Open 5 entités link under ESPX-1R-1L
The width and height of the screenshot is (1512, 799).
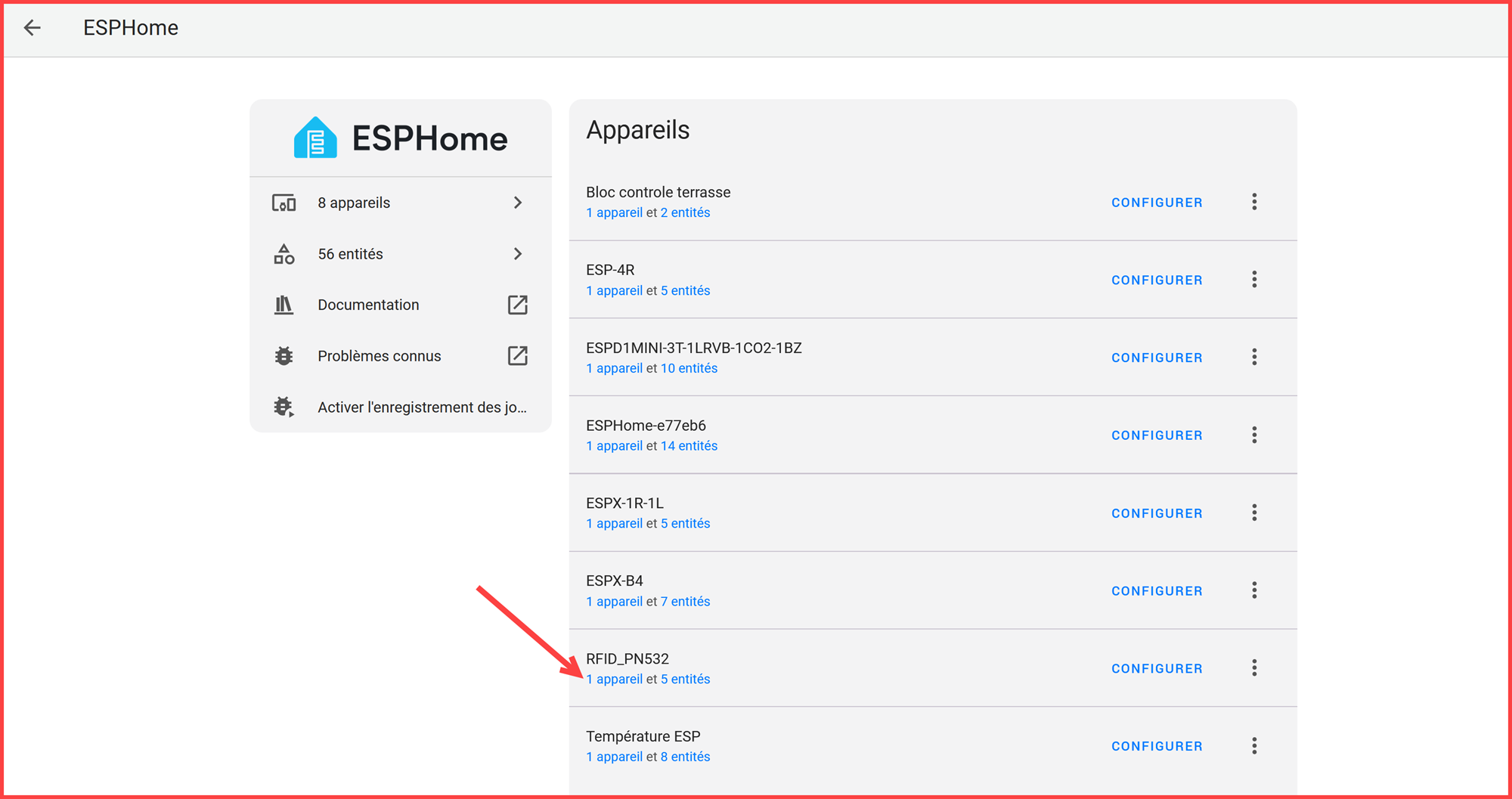[x=686, y=523]
